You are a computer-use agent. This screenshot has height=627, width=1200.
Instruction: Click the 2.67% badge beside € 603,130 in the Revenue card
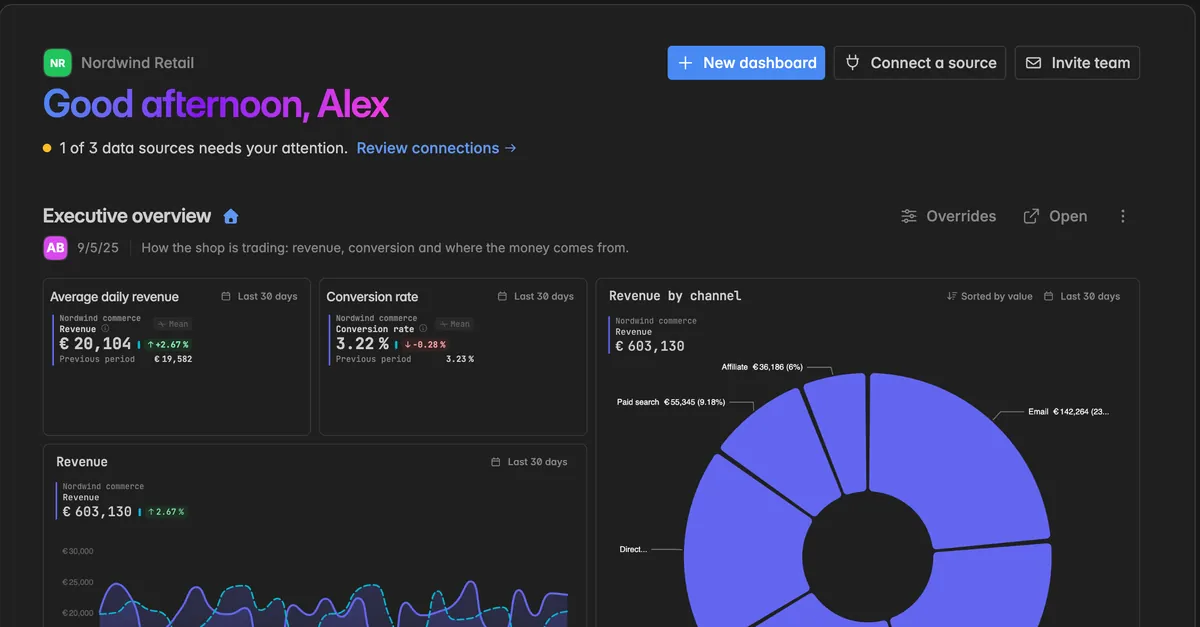(165, 512)
